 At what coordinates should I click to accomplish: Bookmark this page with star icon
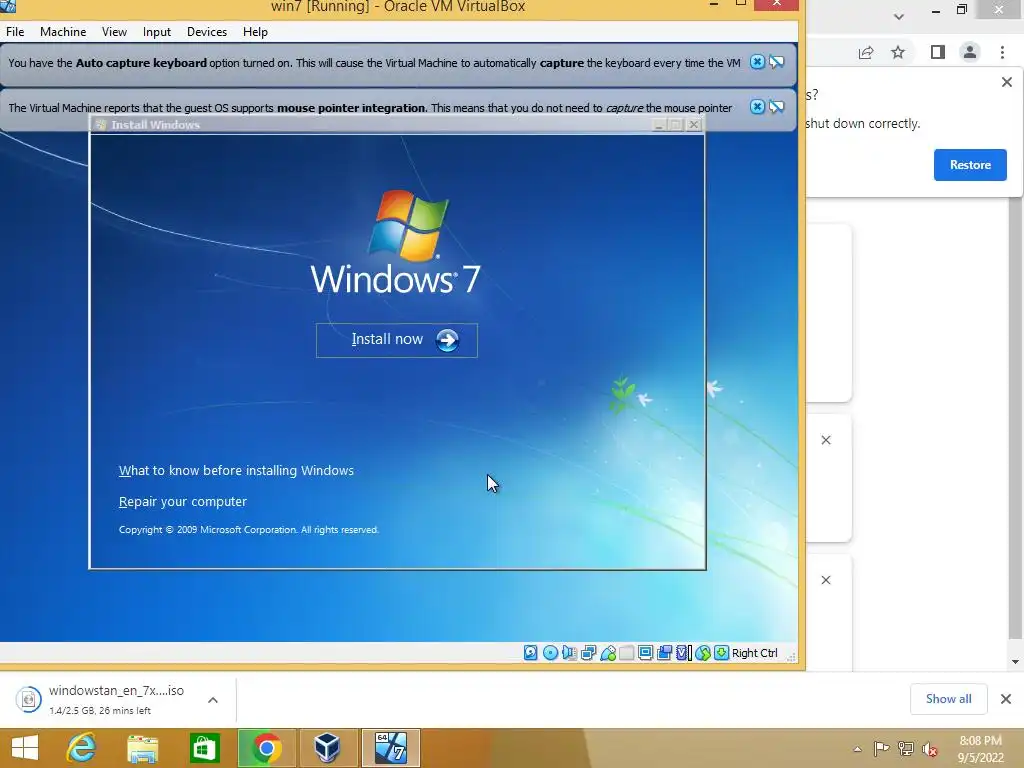click(898, 52)
